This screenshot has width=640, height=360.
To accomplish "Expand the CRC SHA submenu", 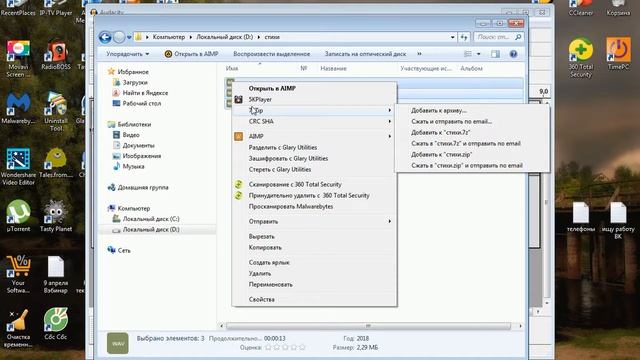I will click(x=314, y=122).
